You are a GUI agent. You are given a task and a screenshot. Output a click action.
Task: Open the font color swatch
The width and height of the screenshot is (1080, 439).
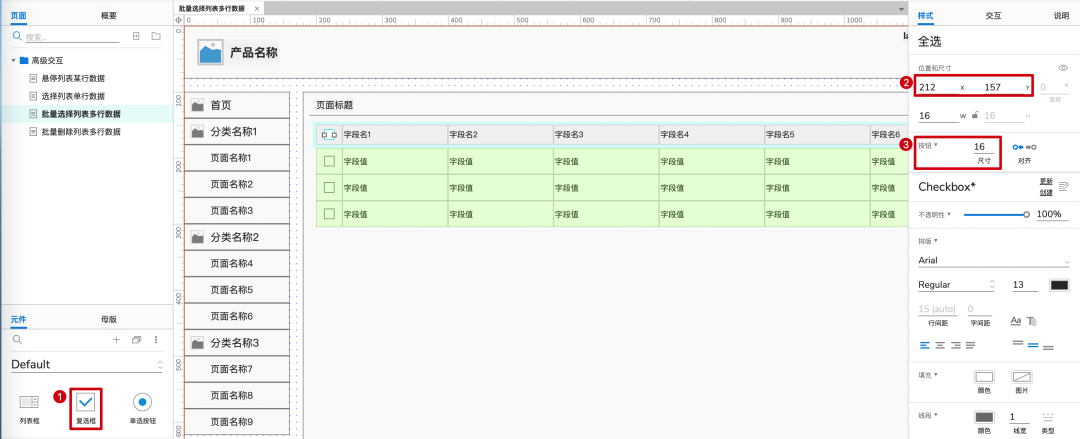pos(1059,285)
